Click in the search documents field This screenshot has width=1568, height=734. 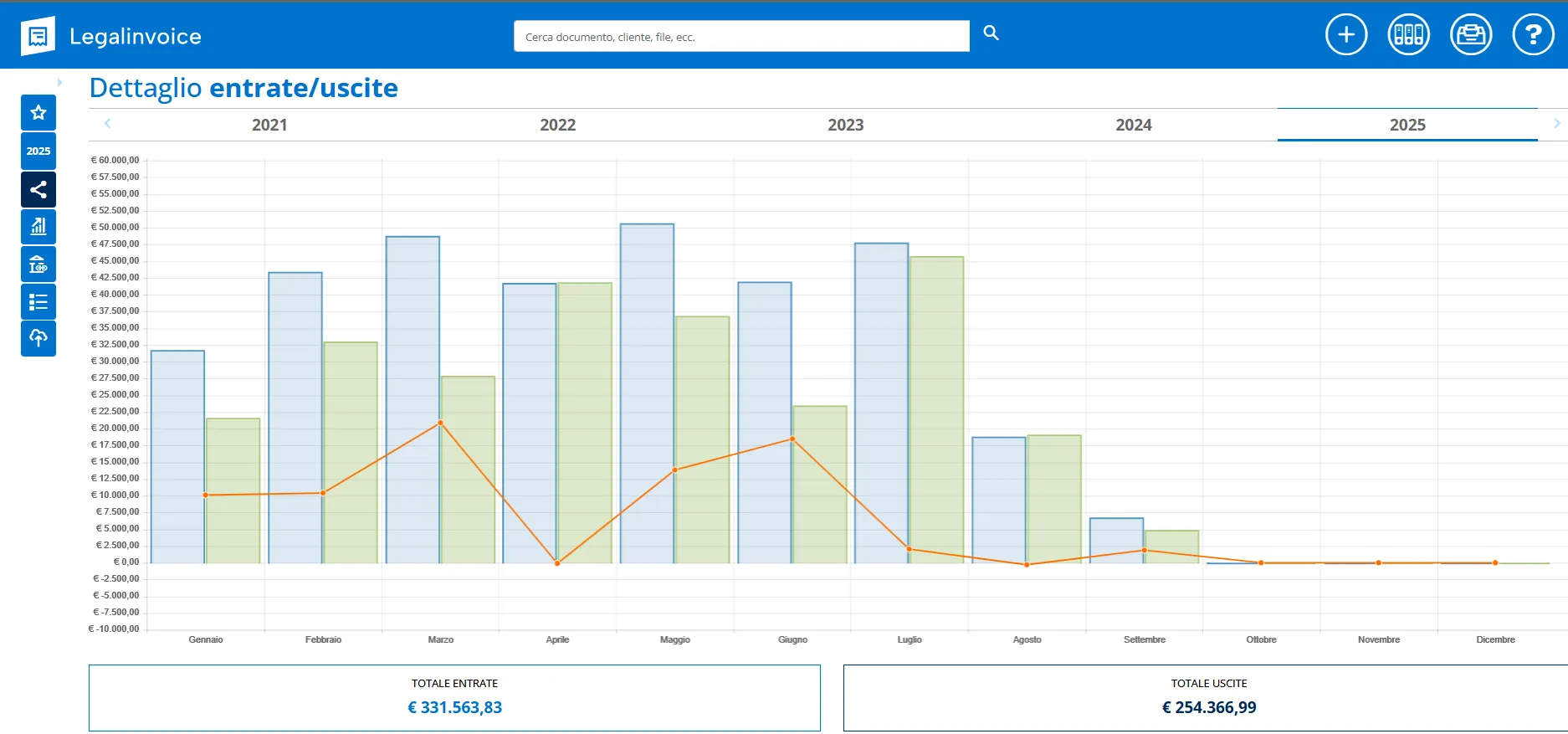[741, 36]
